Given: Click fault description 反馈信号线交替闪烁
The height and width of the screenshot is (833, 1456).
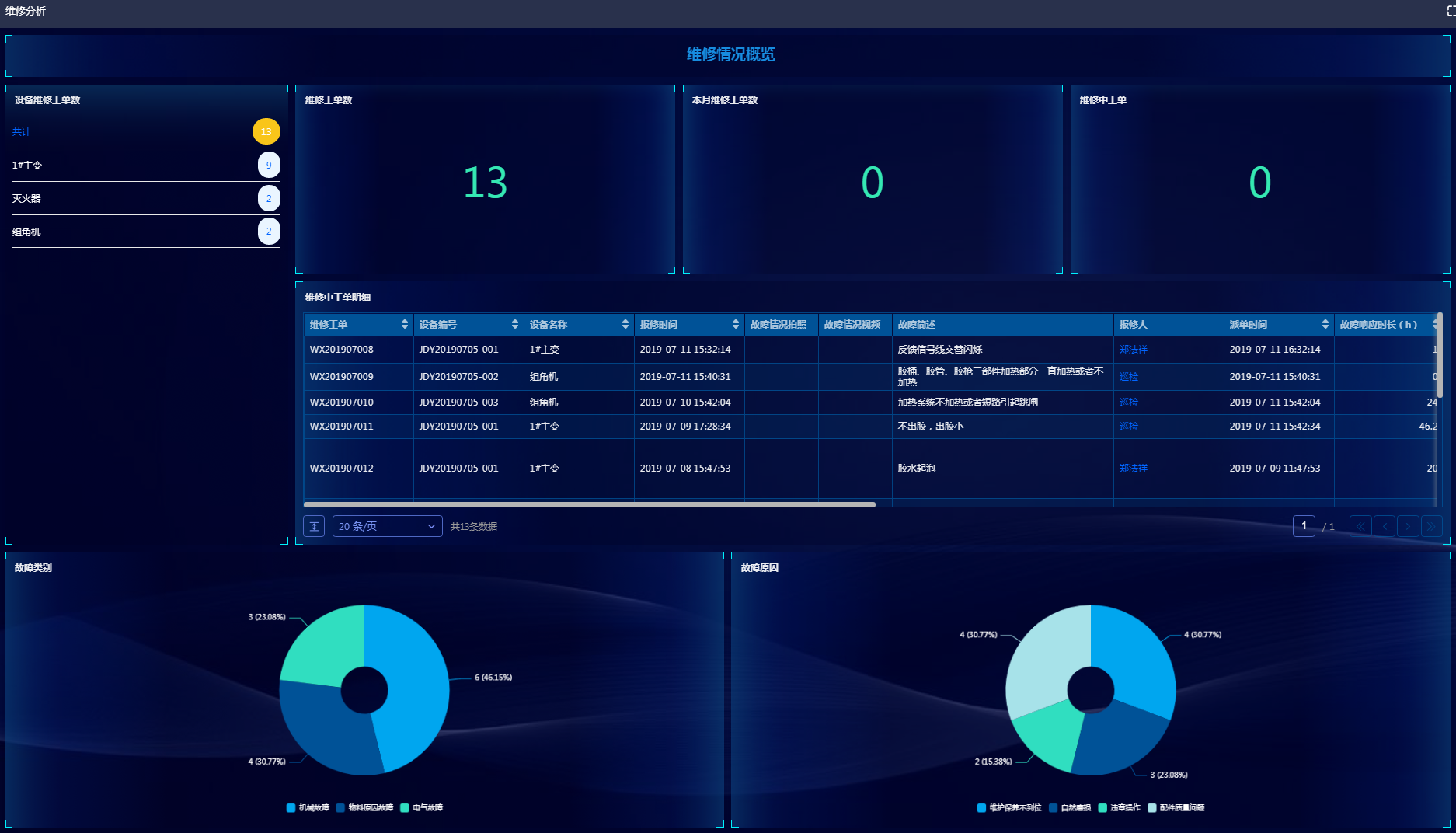Looking at the screenshot, I should pos(940,350).
